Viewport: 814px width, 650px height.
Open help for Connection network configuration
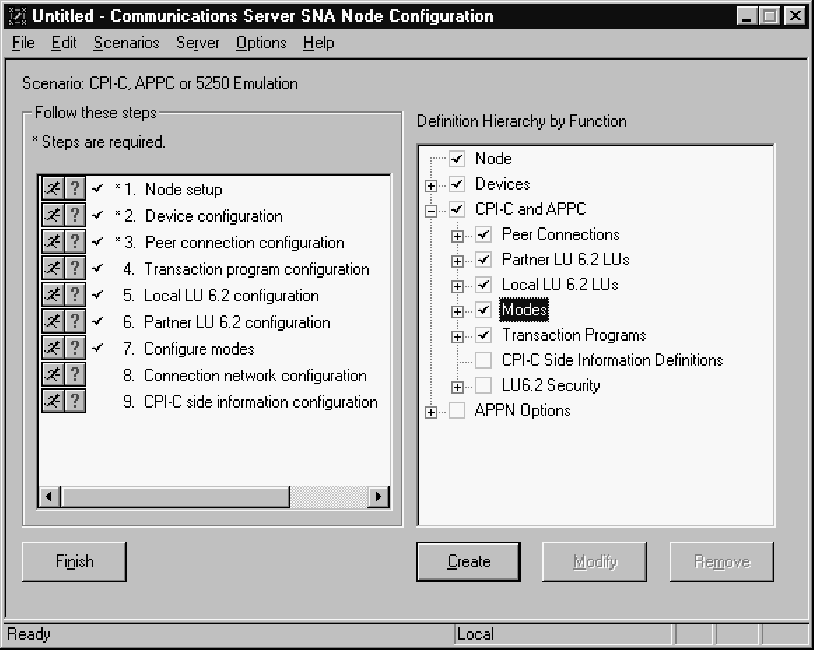click(x=75, y=374)
